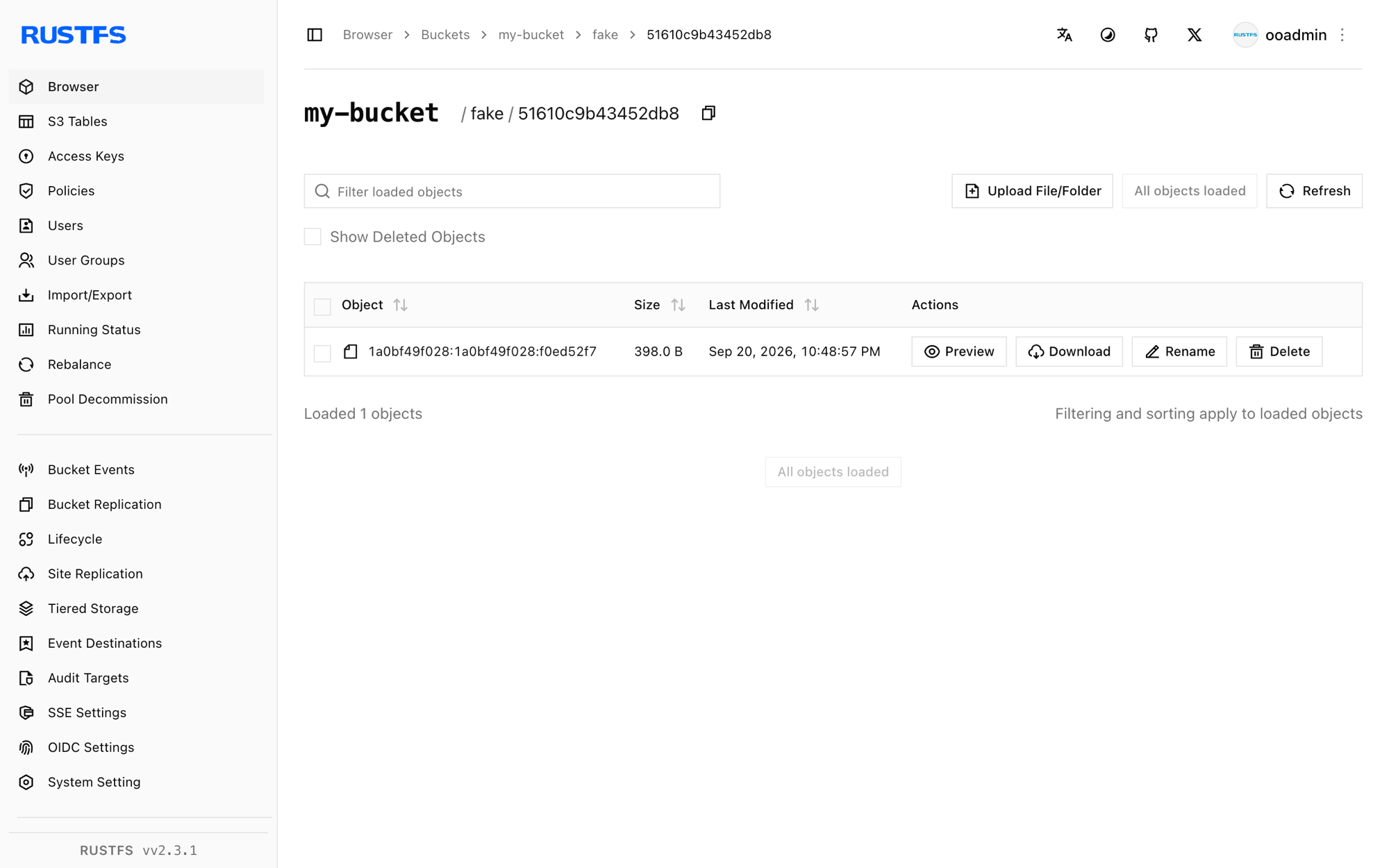Open the Browser menu item
The width and height of the screenshot is (1389, 868).
tap(136, 87)
